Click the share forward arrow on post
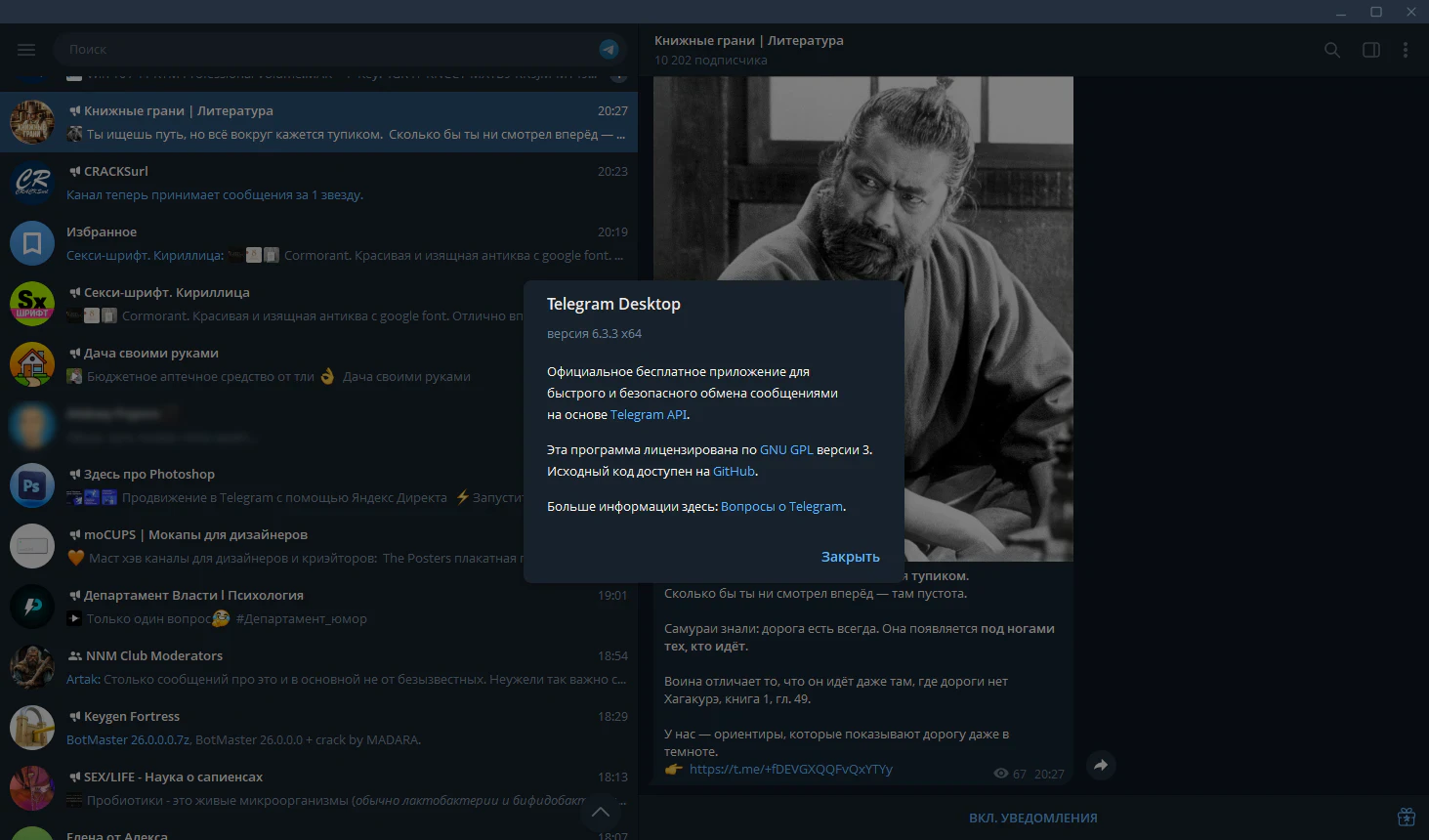The image size is (1429, 840). pyautogui.click(x=1100, y=766)
